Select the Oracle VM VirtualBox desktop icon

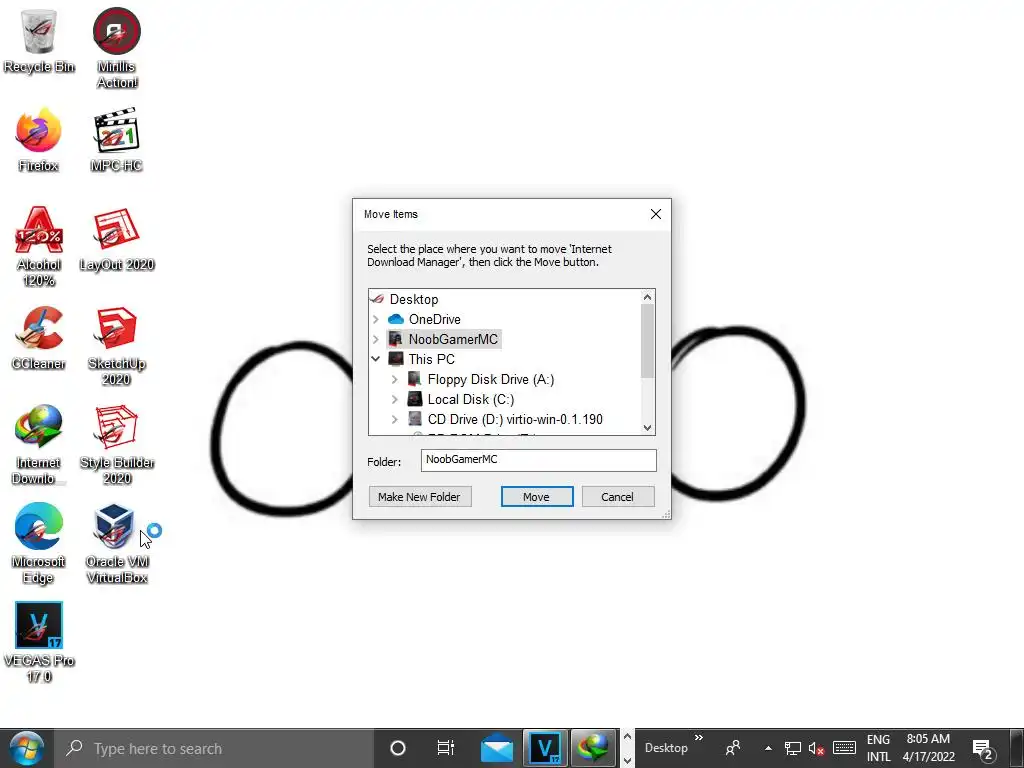(x=116, y=544)
